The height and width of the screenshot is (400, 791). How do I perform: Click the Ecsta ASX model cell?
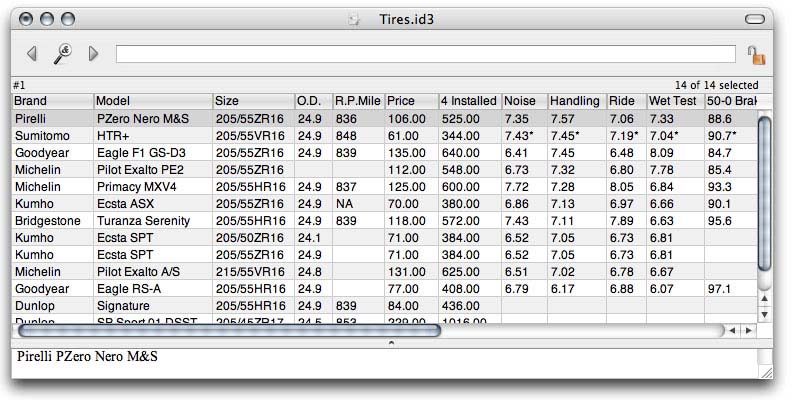coord(153,204)
